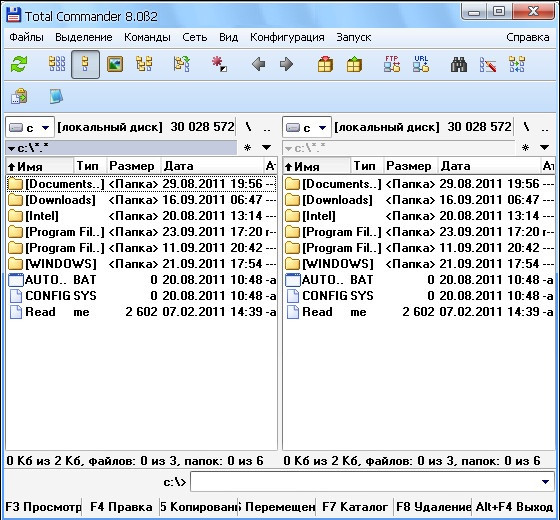The width and height of the screenshot is (560, 520).
Task: Sort right panel by Дата column
Action: (x=489, y=166)
